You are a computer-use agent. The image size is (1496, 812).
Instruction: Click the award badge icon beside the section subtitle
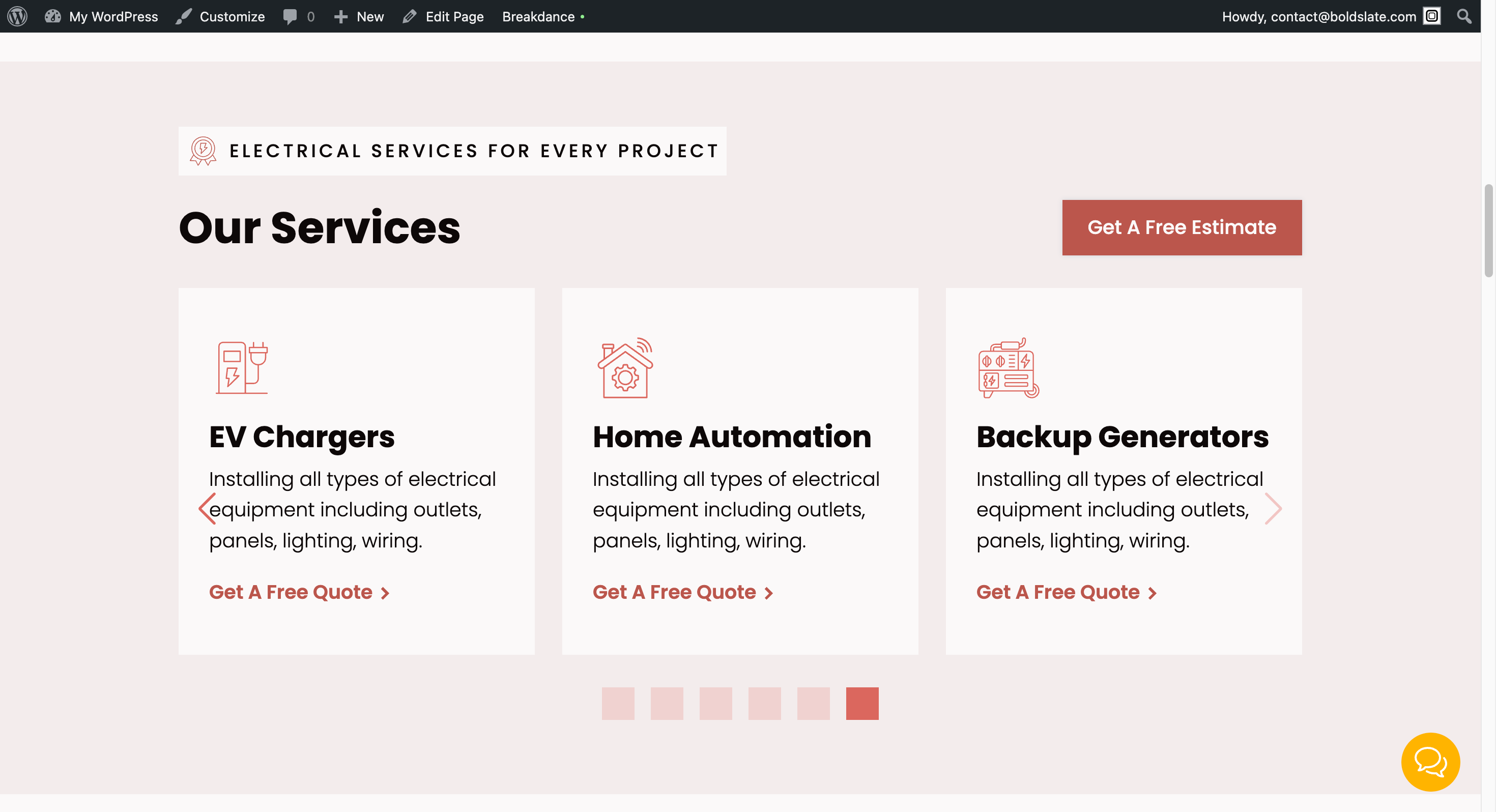[x=203, y=151]
